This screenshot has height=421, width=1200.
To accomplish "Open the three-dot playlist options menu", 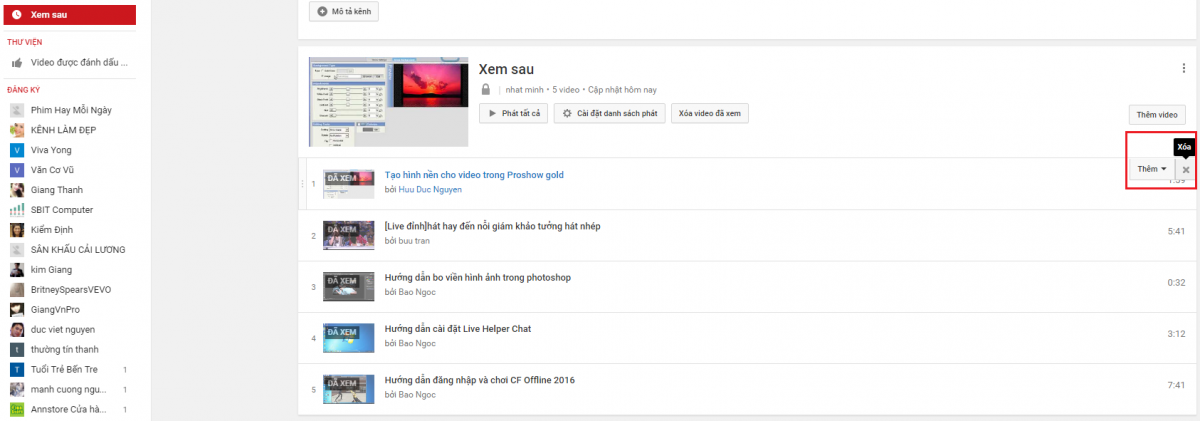I will coord(1184,68).
